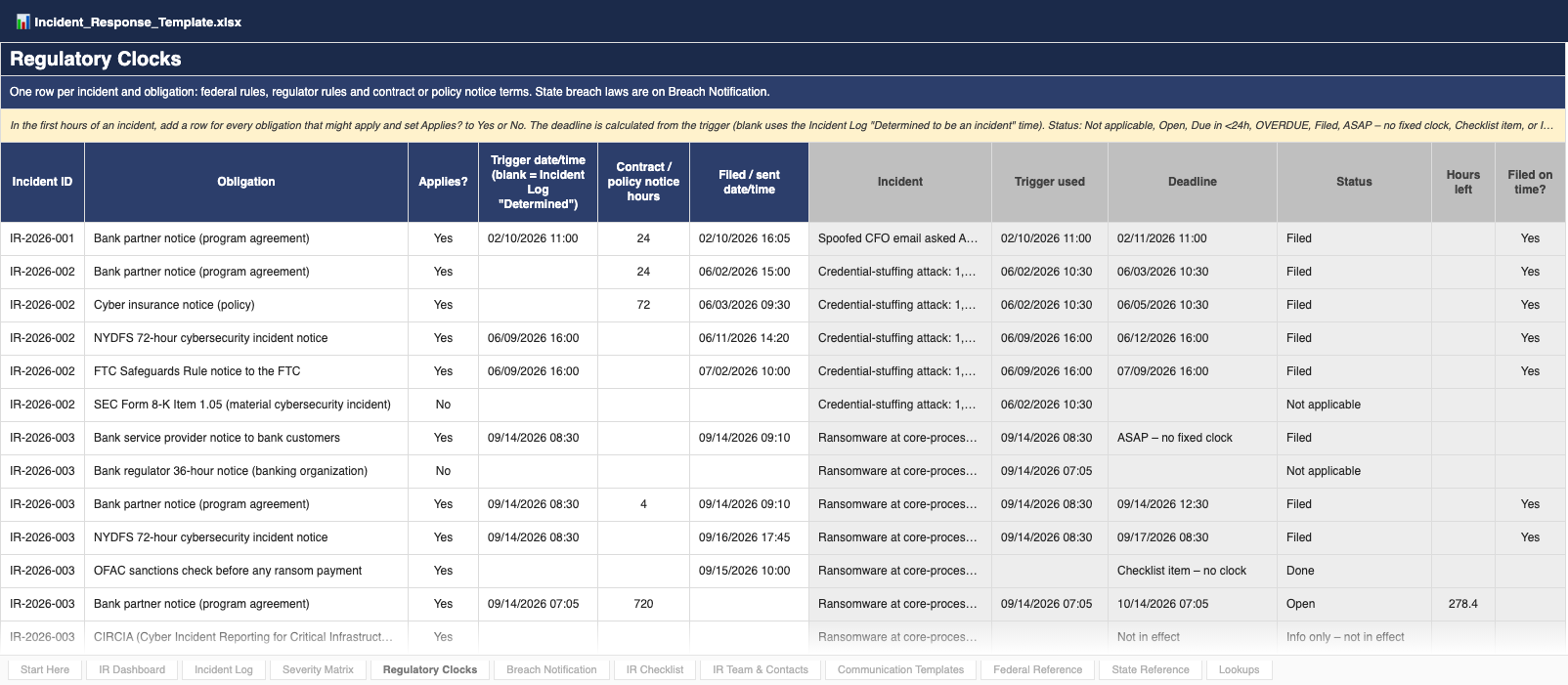1568x685 pixels.
Task: Click Bank regulator 36-hour notice cell
Action: point(246,471)
